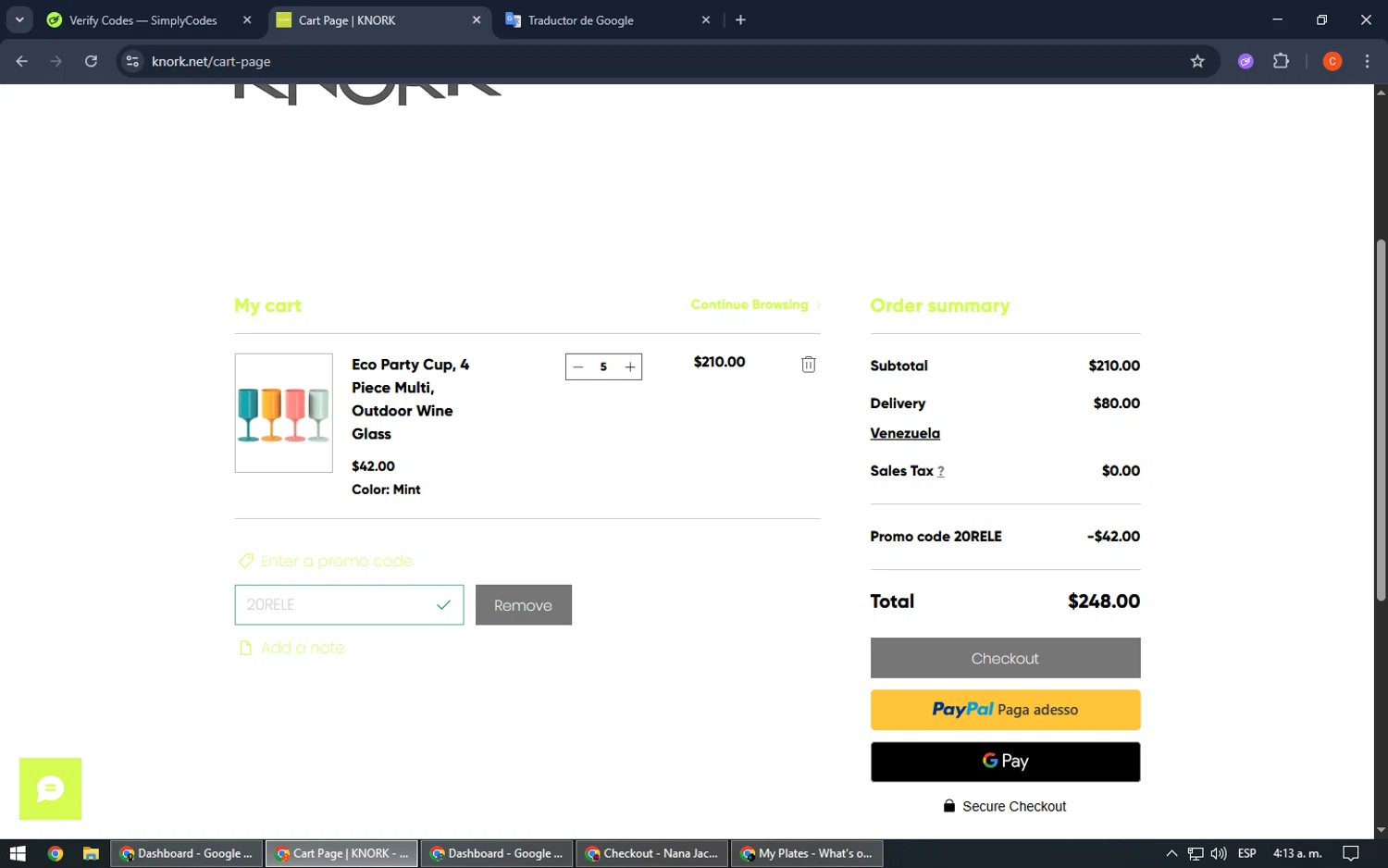Click the Sales Tax question mark help
Image resolution: width=1388 pixels, height=868 pixels.
[941, 471]
